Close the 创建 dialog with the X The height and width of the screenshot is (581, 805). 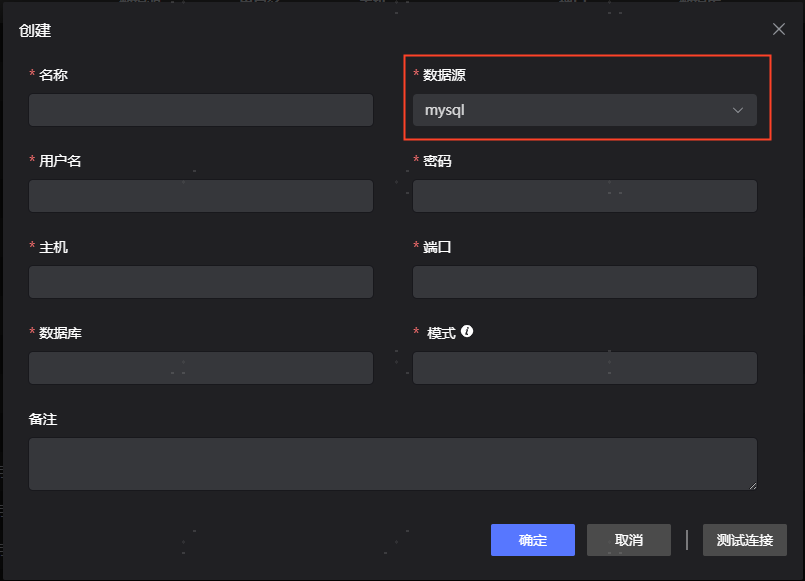pyautogui.click(x=779, y=29)
